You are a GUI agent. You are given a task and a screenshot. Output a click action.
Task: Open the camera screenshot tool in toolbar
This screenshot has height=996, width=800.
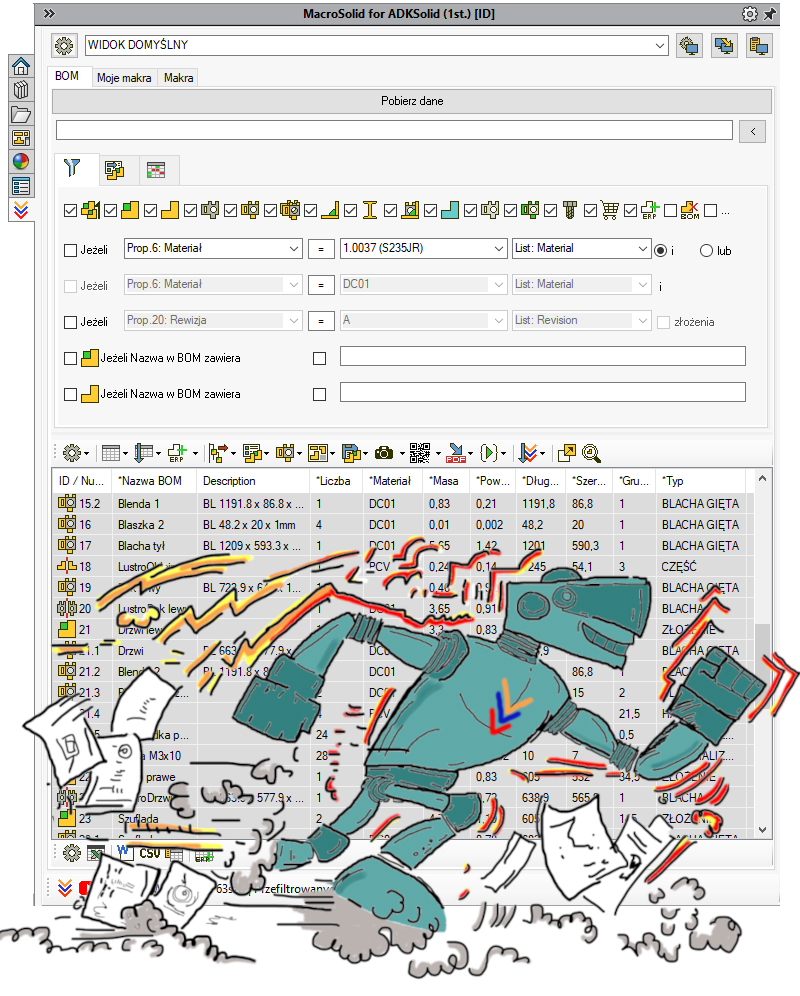click(383, 453)
